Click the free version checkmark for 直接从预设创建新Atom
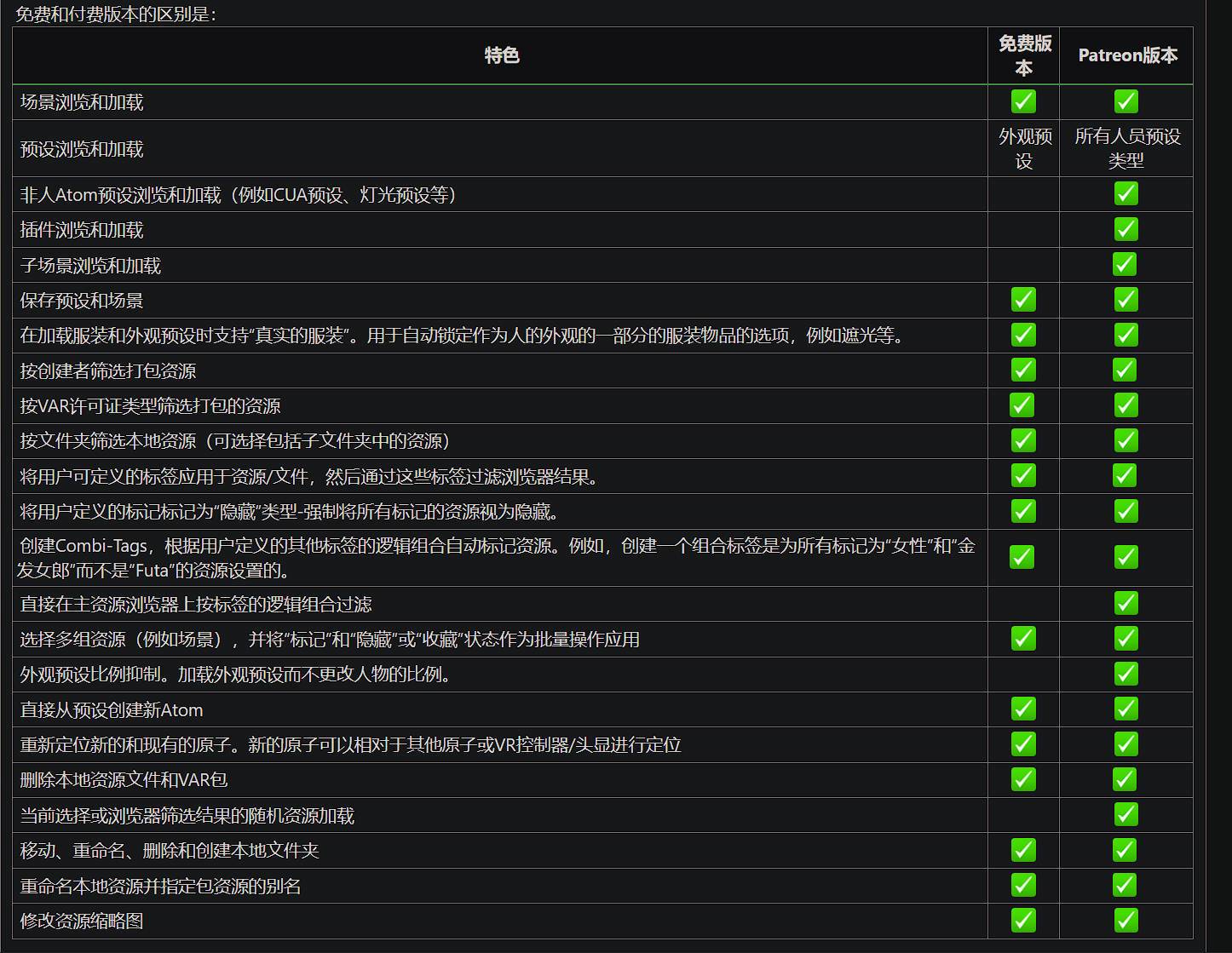Viewport: 1232px width, 953px height. click(1023, 709)
